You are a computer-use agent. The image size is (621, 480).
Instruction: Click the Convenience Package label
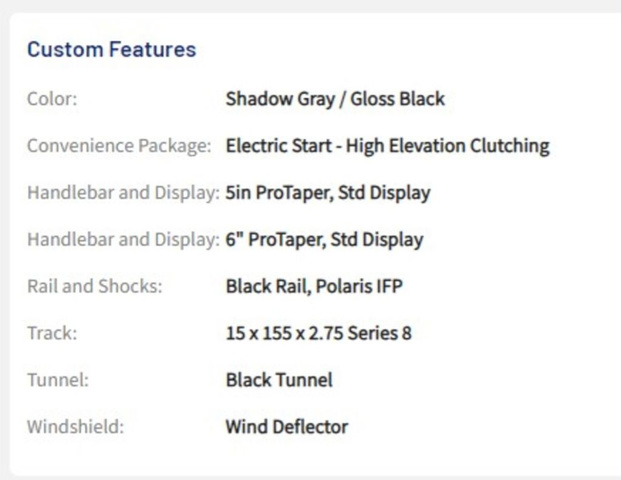tap(119, 146)
